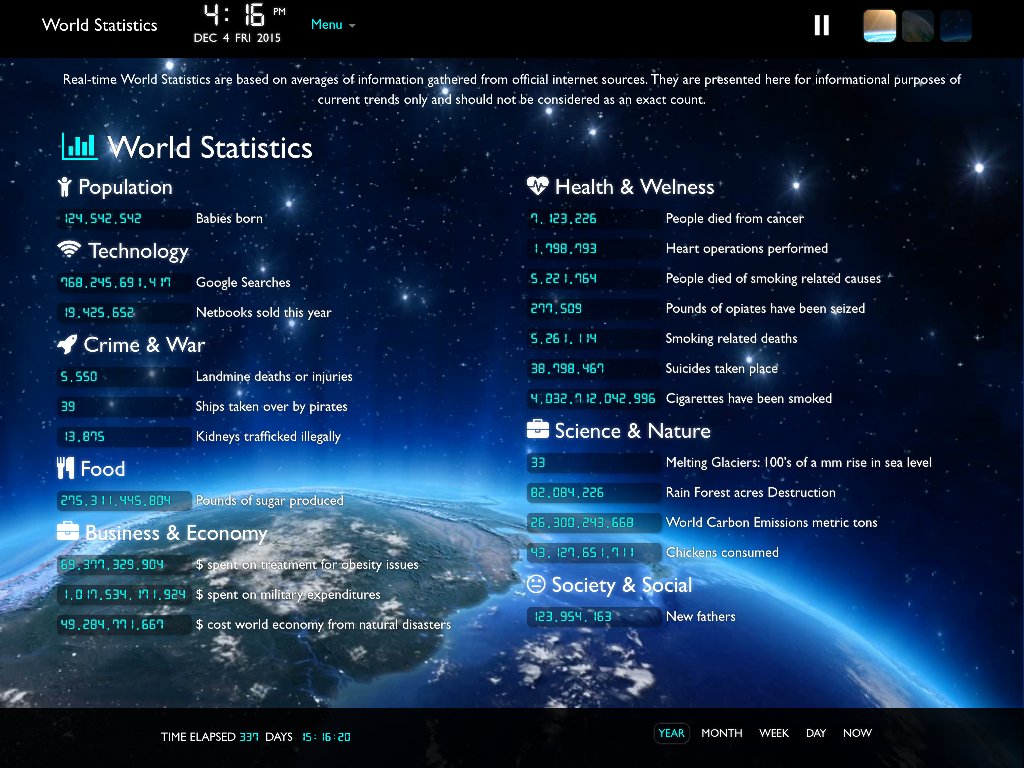This screenshot has height=768, width=1024.
Task: Click the Suicides taken place label
Action: (x=722, y=369)
